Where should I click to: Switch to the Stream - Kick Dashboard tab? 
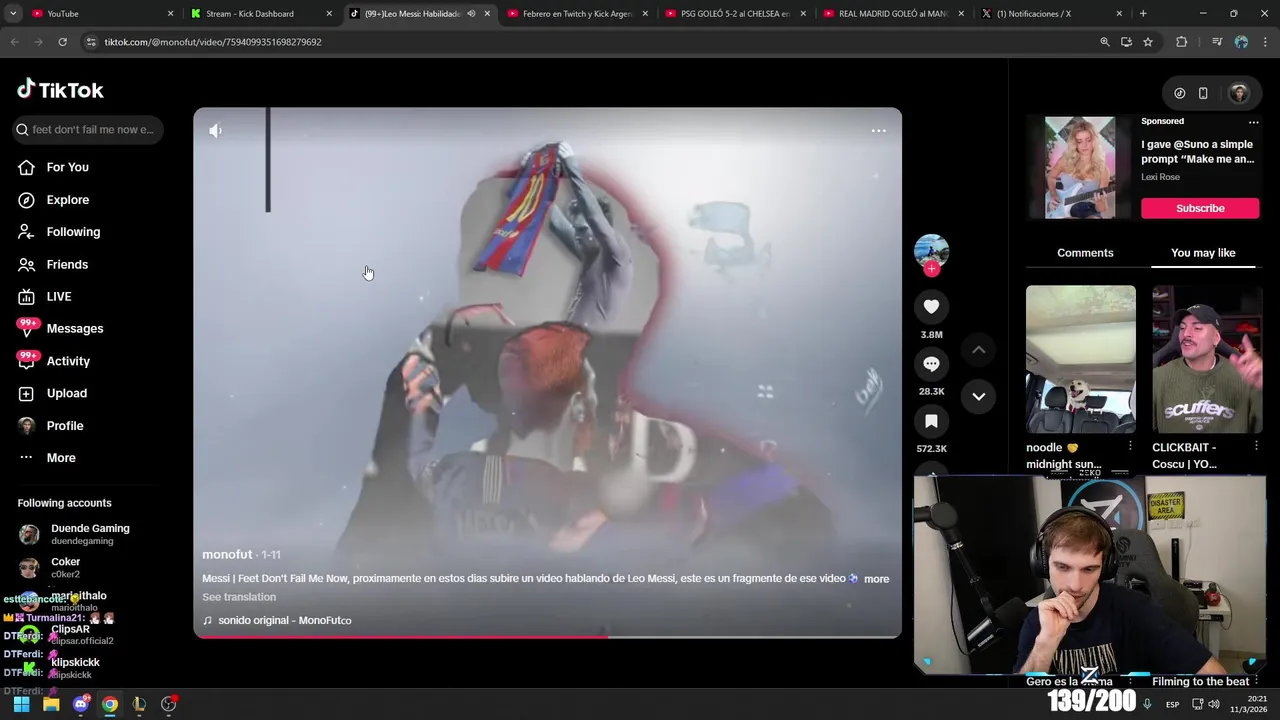(x=260, y=14)
